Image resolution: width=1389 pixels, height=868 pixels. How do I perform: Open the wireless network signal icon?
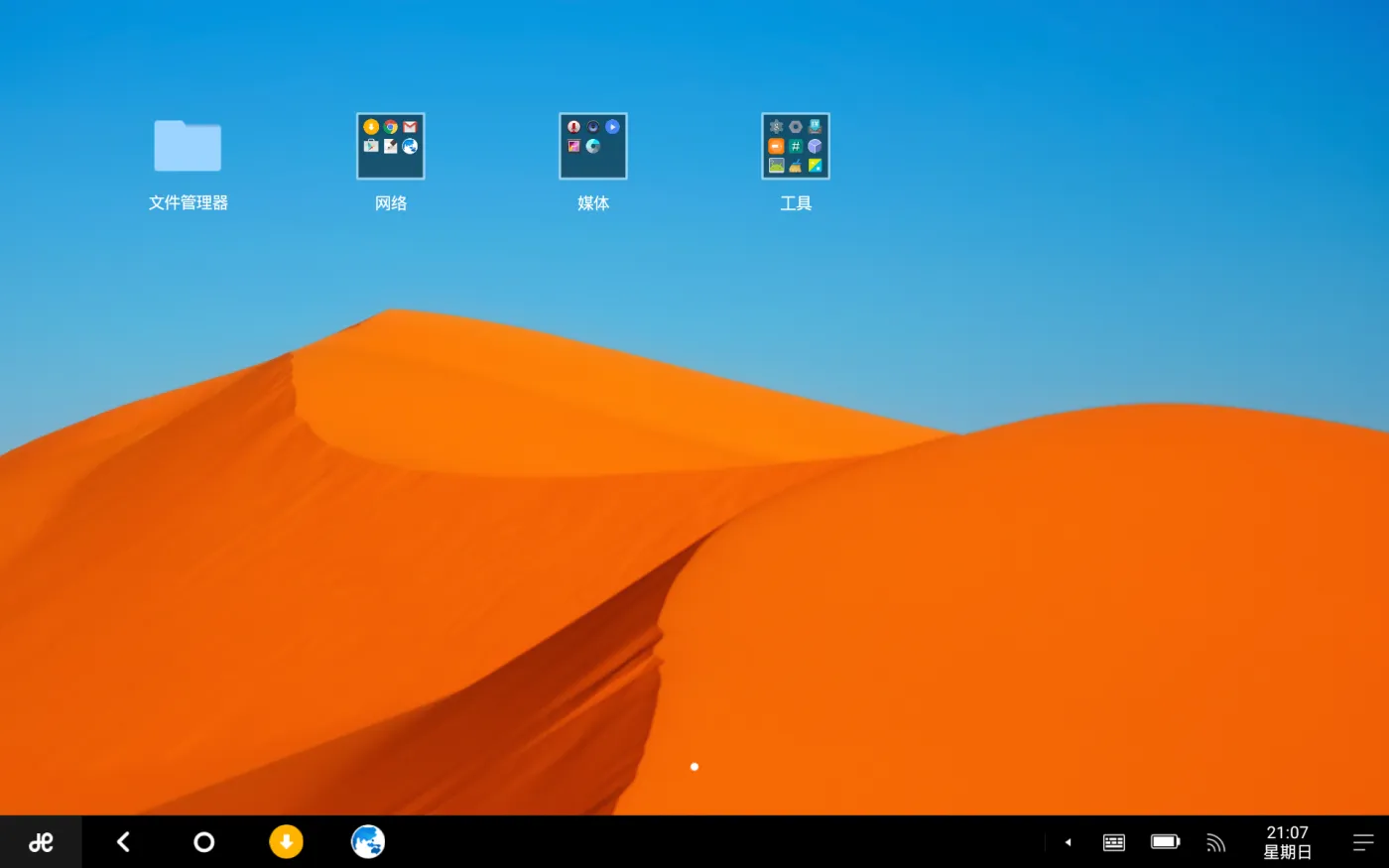pyautogui.click(x=1215, y=842)
